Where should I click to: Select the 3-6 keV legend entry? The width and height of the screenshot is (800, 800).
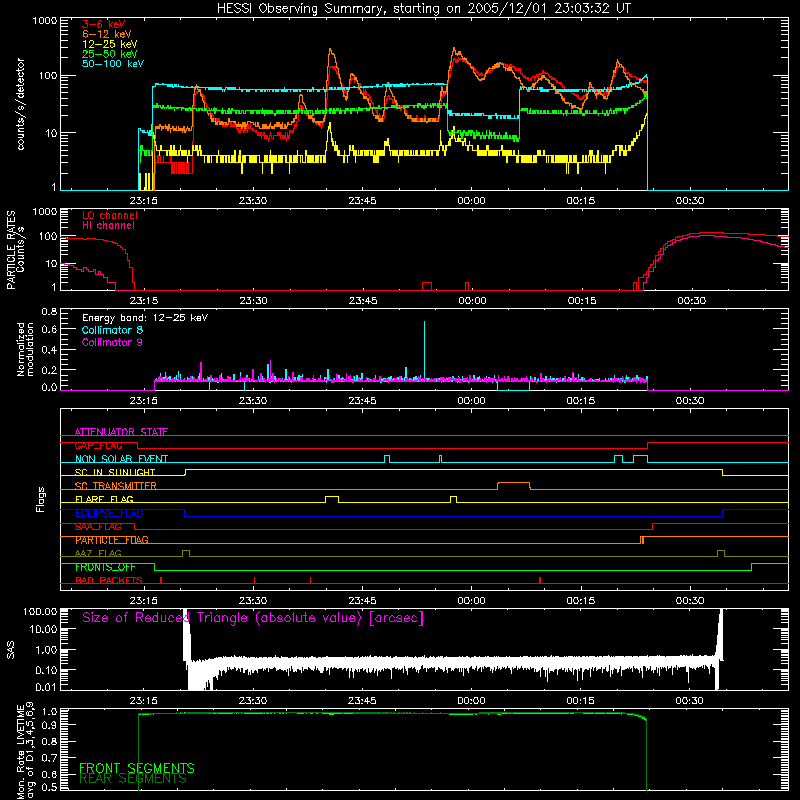pyautogui.click(x=104, y=24)
